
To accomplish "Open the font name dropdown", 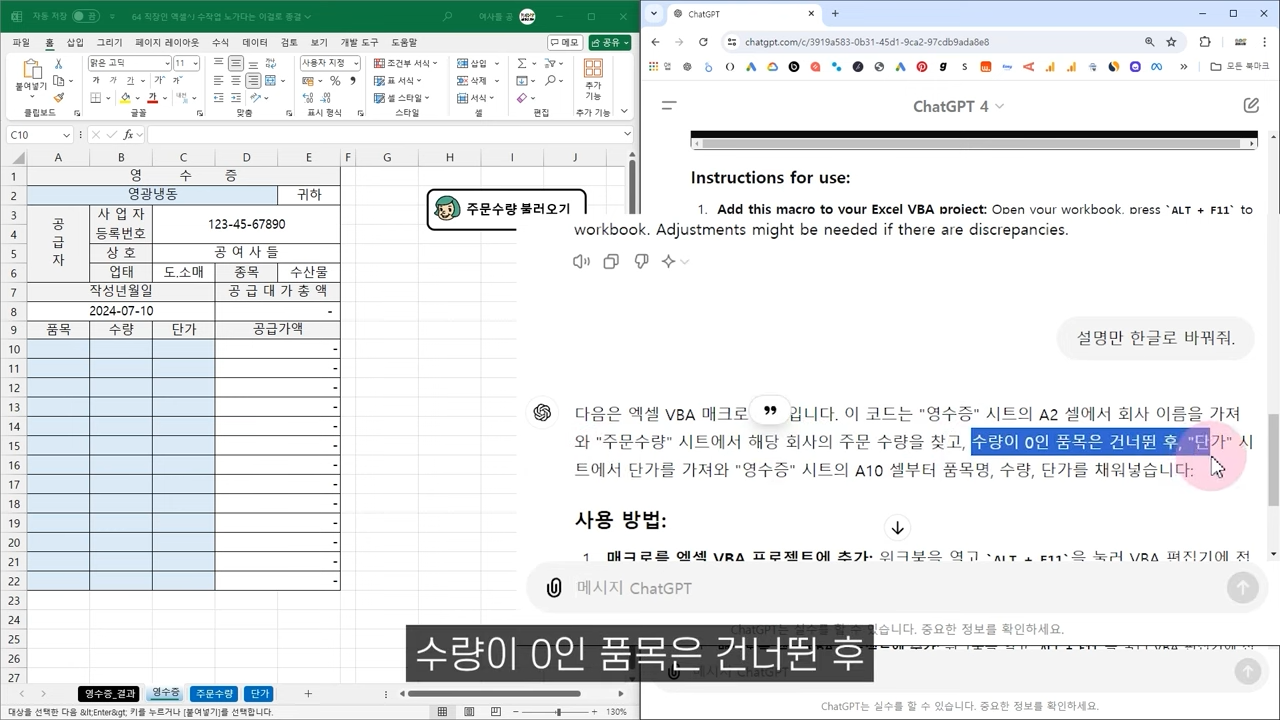I will 166,63.
